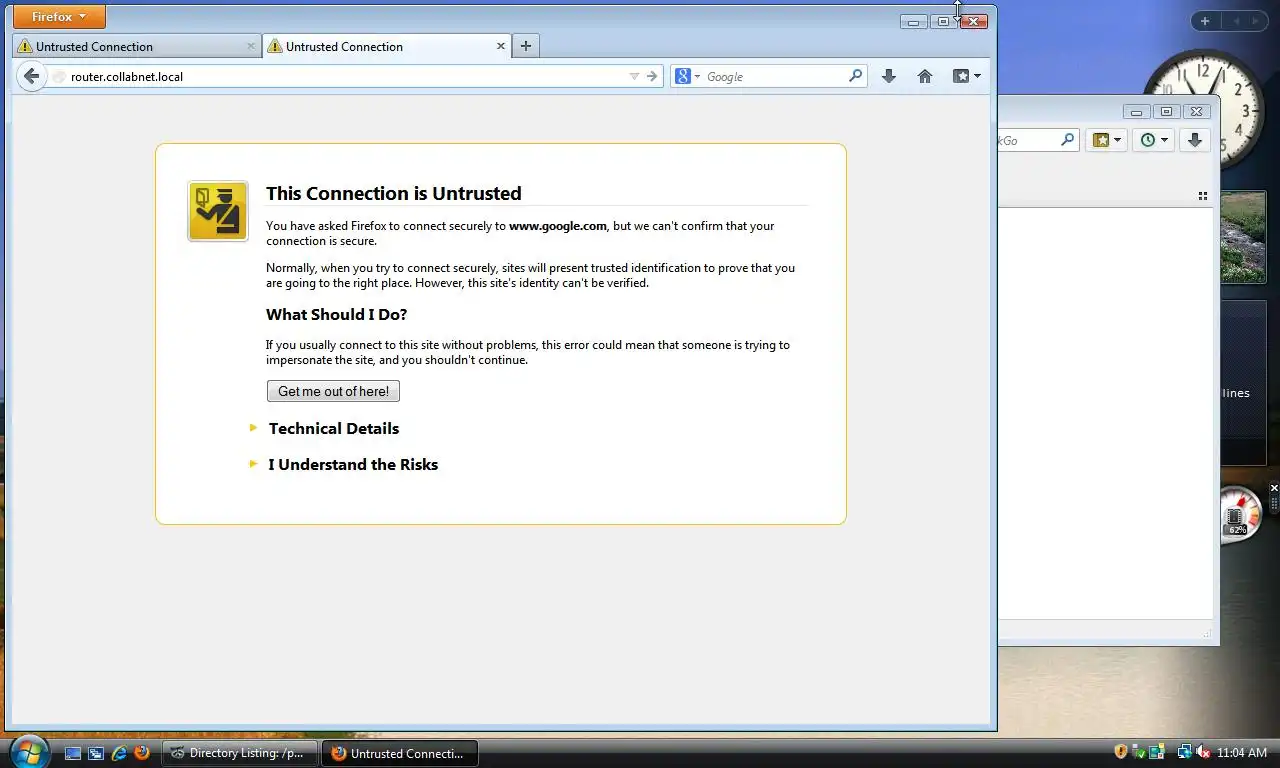Close the first Untrusted Connection tab
This screenshot has width=1280, height=768.
click(x=251, y=46)
